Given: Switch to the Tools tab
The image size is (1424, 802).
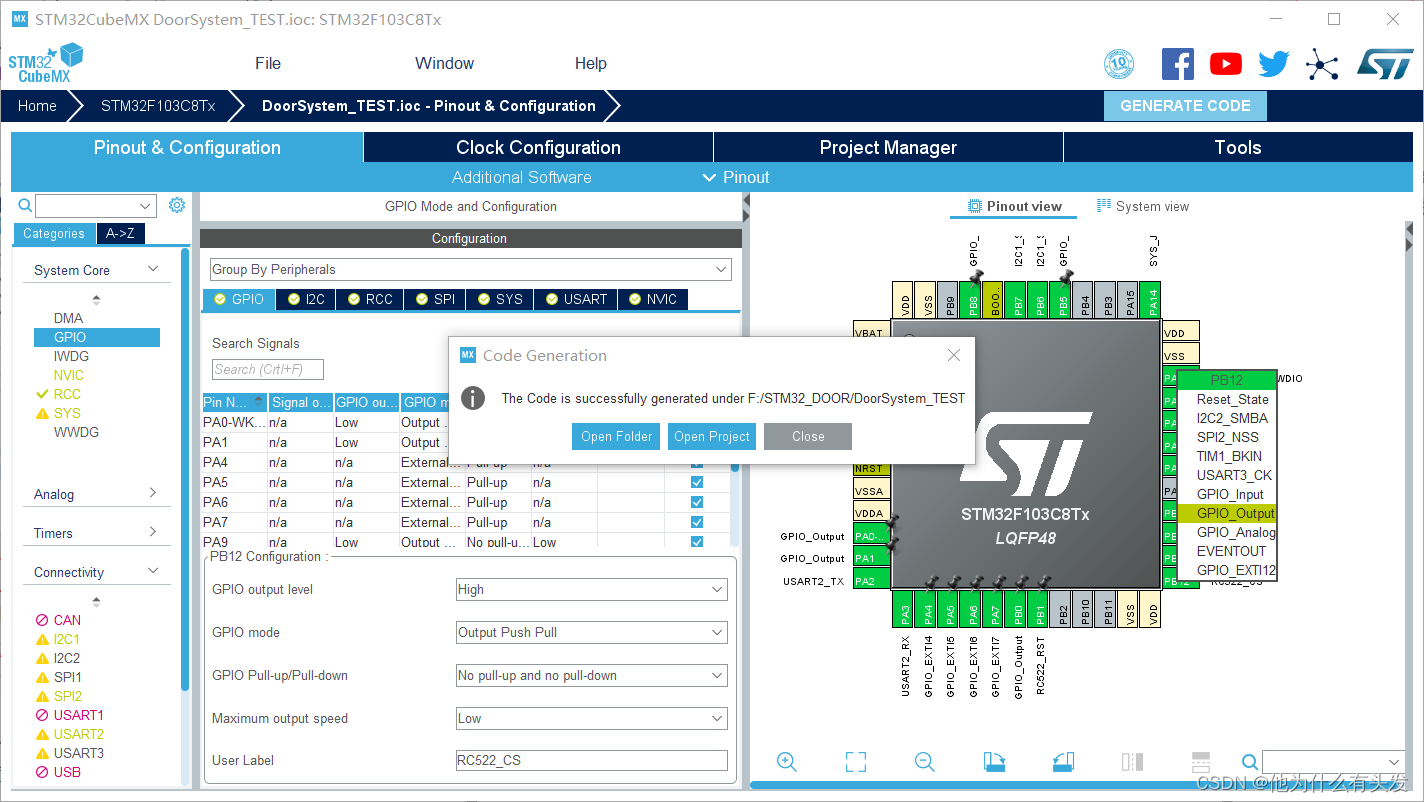Looking at the screenshot, I should tap(1238, 147).
